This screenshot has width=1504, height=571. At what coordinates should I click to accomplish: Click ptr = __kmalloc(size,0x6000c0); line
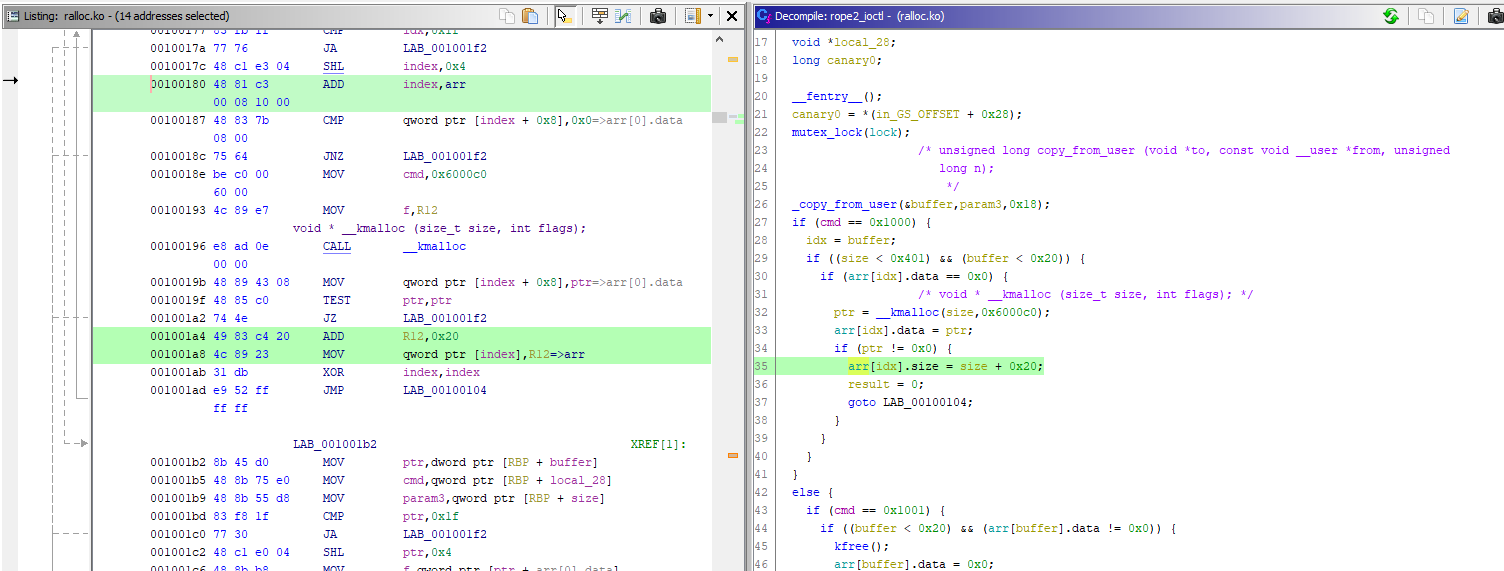[x=942, y=312]
